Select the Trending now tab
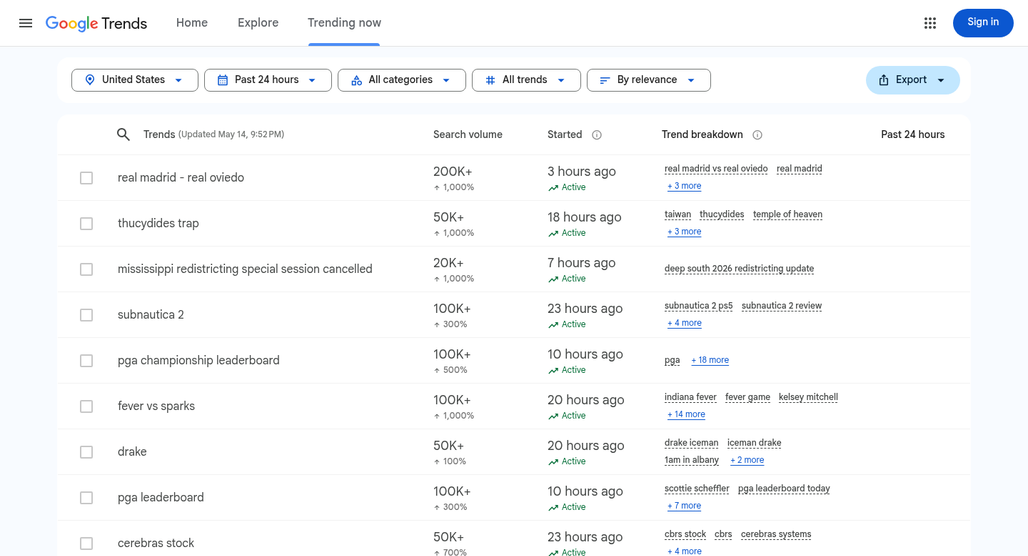Viewport: 1028px width, 556px height. point(344,23)
